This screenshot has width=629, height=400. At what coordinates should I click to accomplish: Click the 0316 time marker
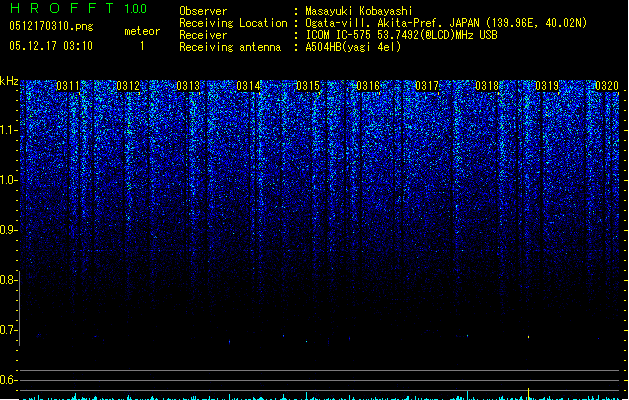pos(368,86)
